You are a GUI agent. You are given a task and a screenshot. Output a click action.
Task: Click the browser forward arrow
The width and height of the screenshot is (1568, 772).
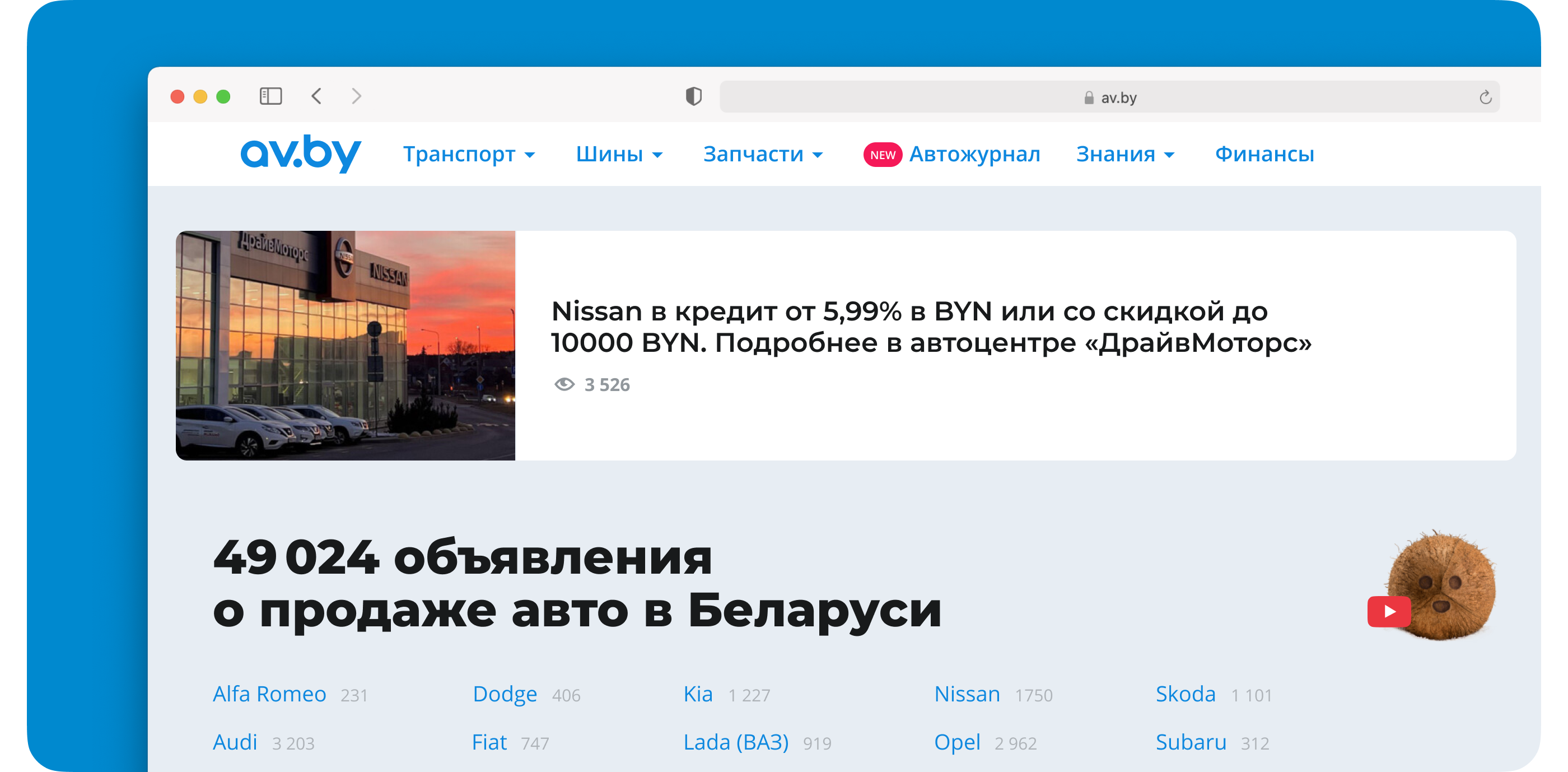pyautogui.click(x=357, y=96)
